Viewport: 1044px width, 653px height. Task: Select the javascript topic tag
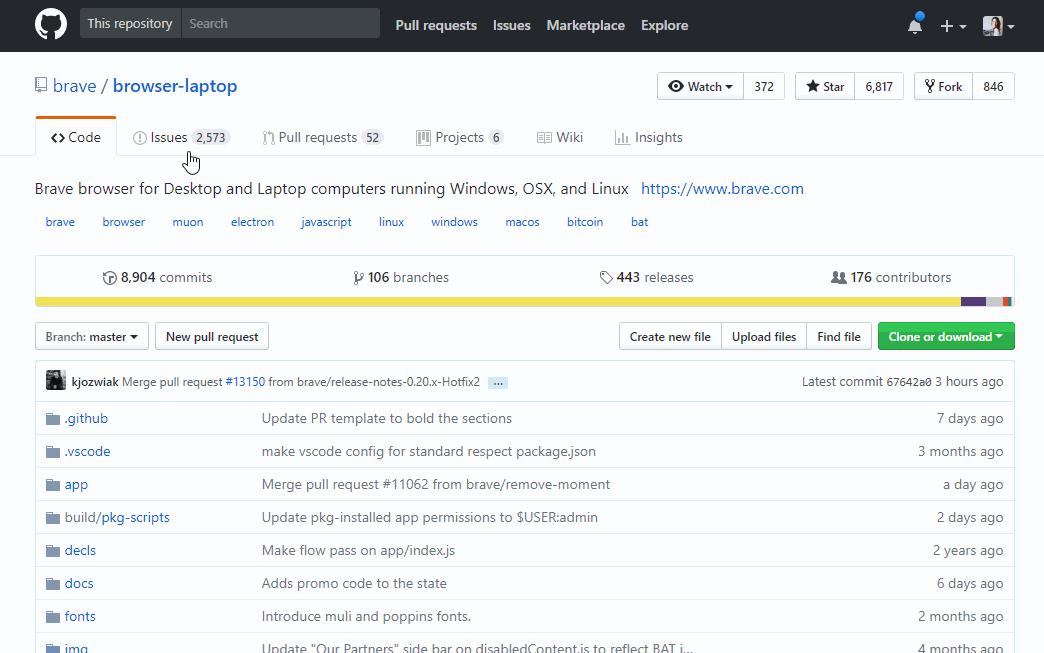326,222
